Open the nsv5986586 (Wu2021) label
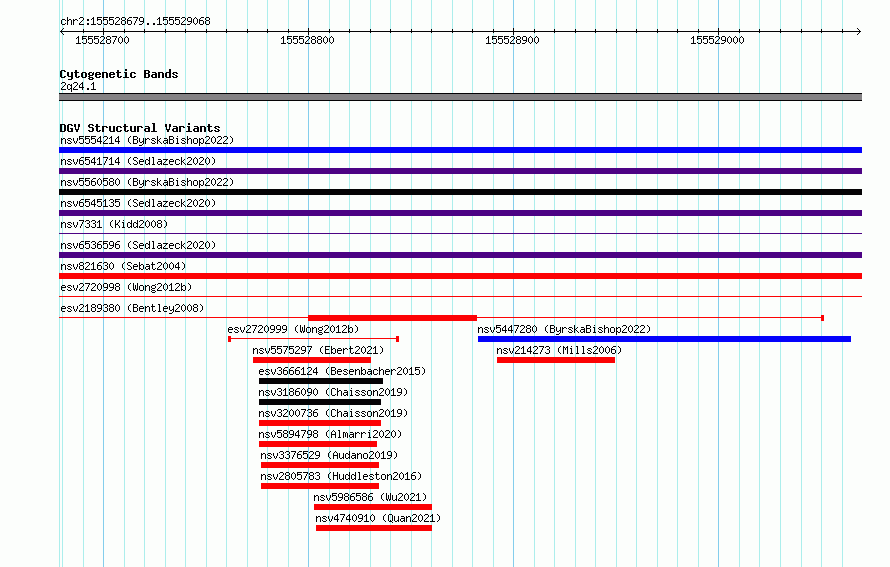Screen dimensions: 890x567 [x=370, y=497]
